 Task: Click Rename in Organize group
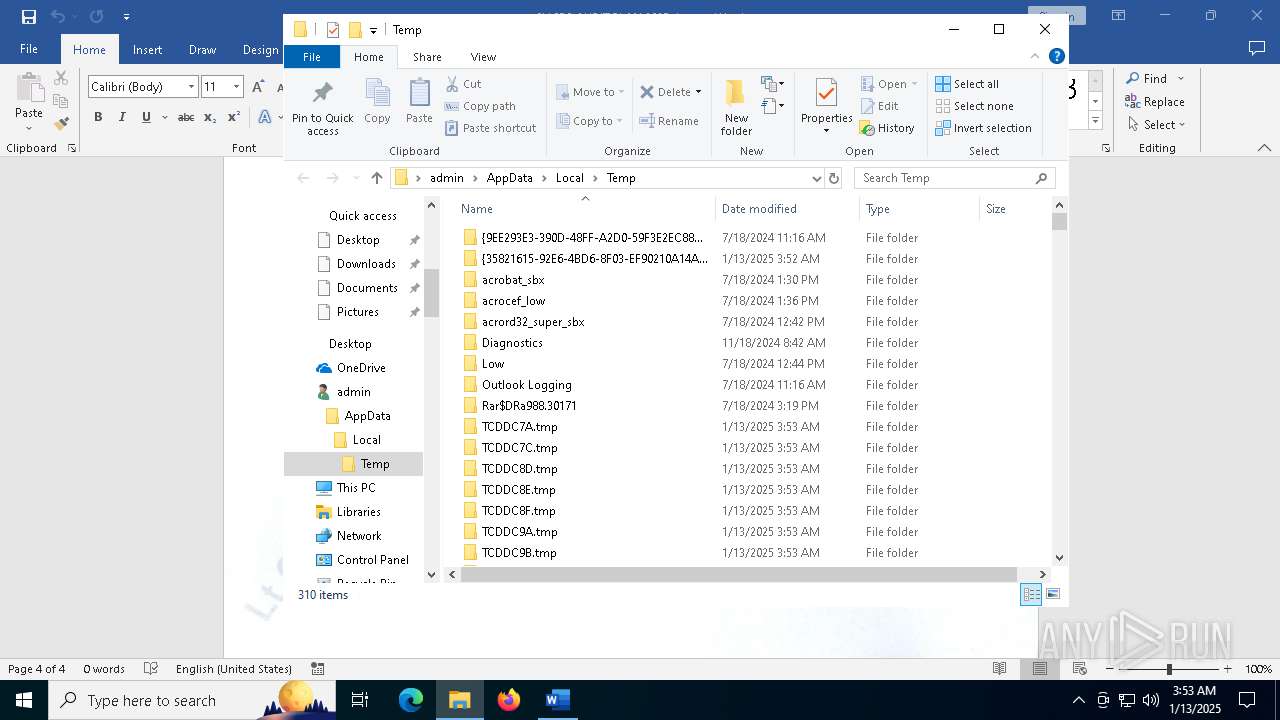(669, 121)
